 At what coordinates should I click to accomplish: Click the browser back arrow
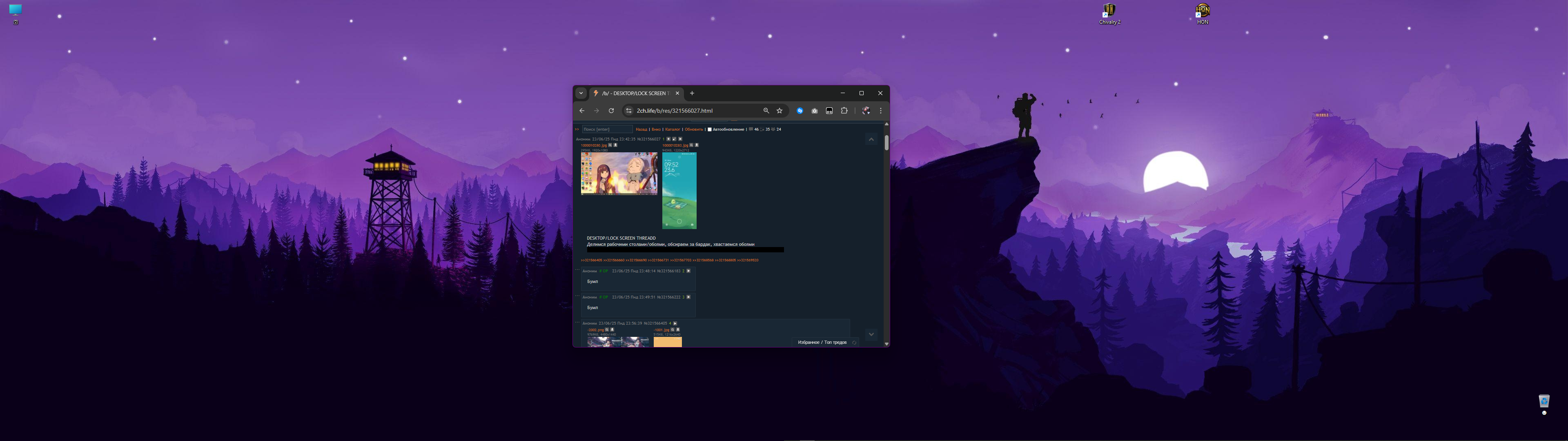(x=582, y=111)
